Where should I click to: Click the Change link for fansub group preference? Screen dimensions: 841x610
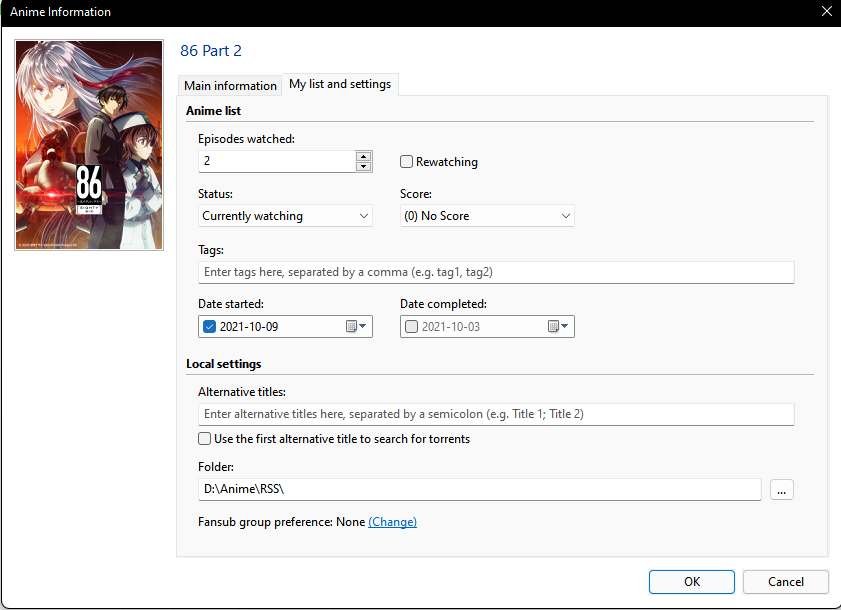(x=392, y=521)
